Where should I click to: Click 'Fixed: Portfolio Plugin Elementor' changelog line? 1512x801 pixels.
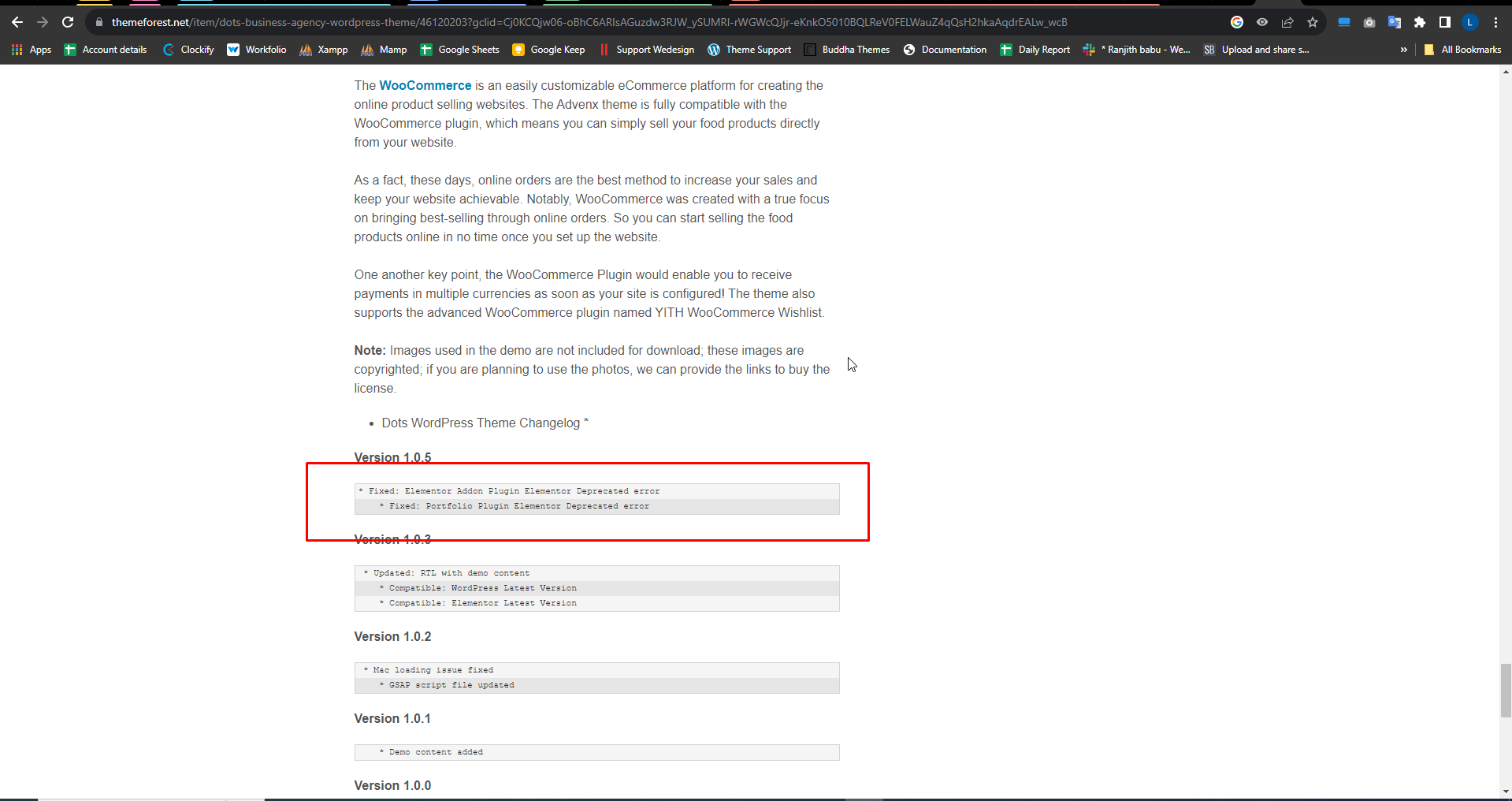[515, 506]
